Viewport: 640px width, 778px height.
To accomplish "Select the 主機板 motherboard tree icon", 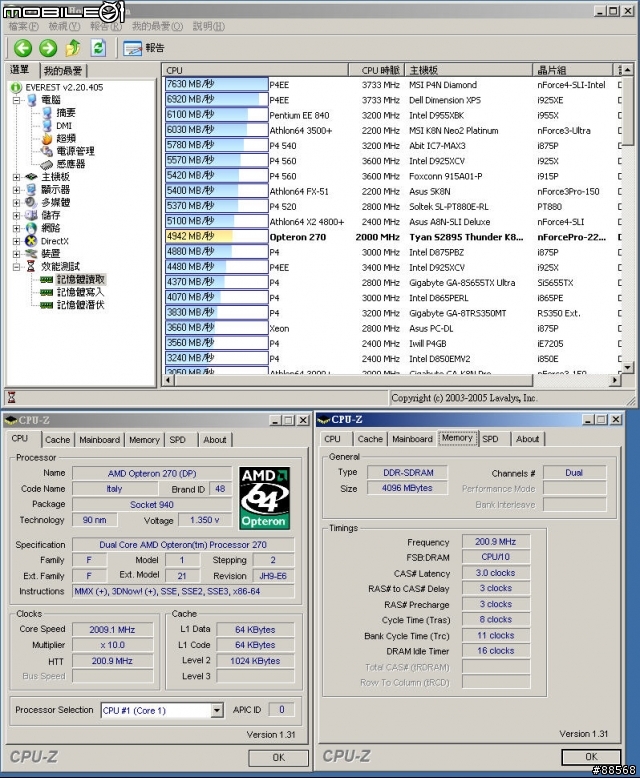I will point(32,177).
